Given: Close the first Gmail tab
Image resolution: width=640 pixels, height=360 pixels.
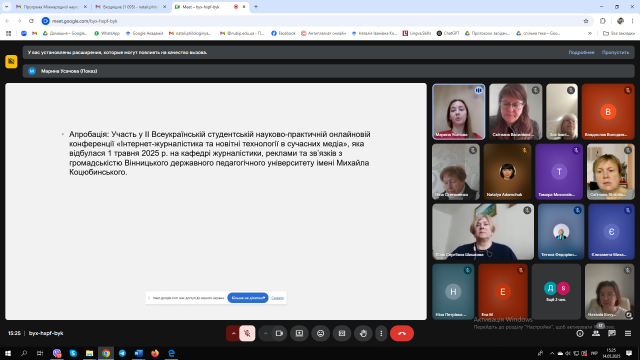Looking at the screenshot, I should click(x=85, y=7).
